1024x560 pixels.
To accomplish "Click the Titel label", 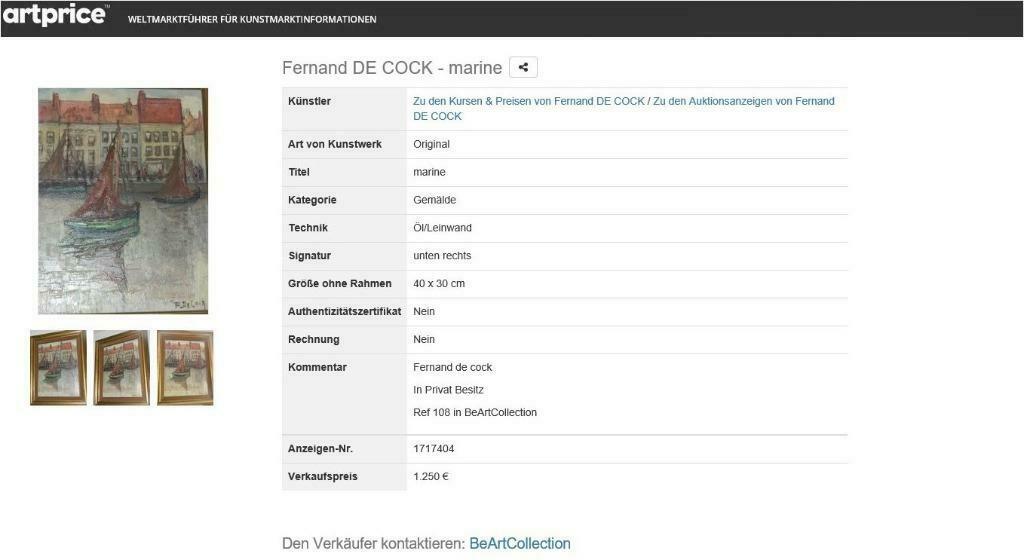I will click(299, 172).
